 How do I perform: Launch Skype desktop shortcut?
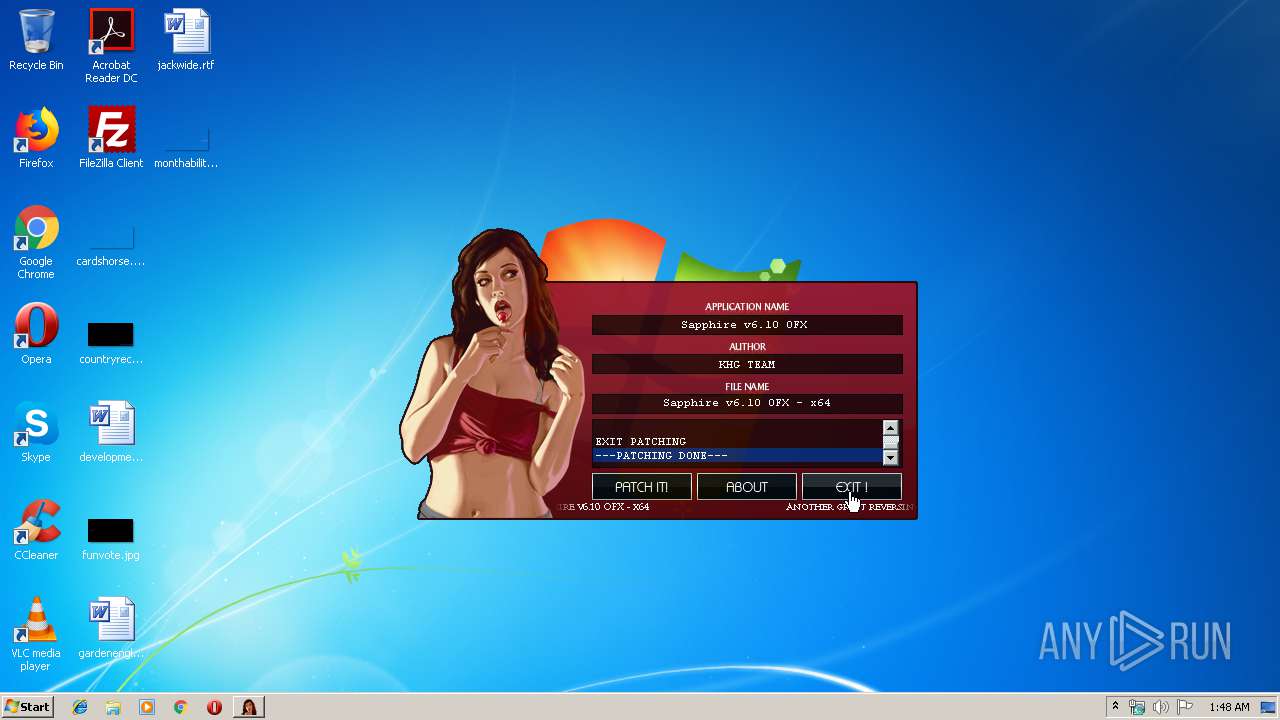coord(36,432)
